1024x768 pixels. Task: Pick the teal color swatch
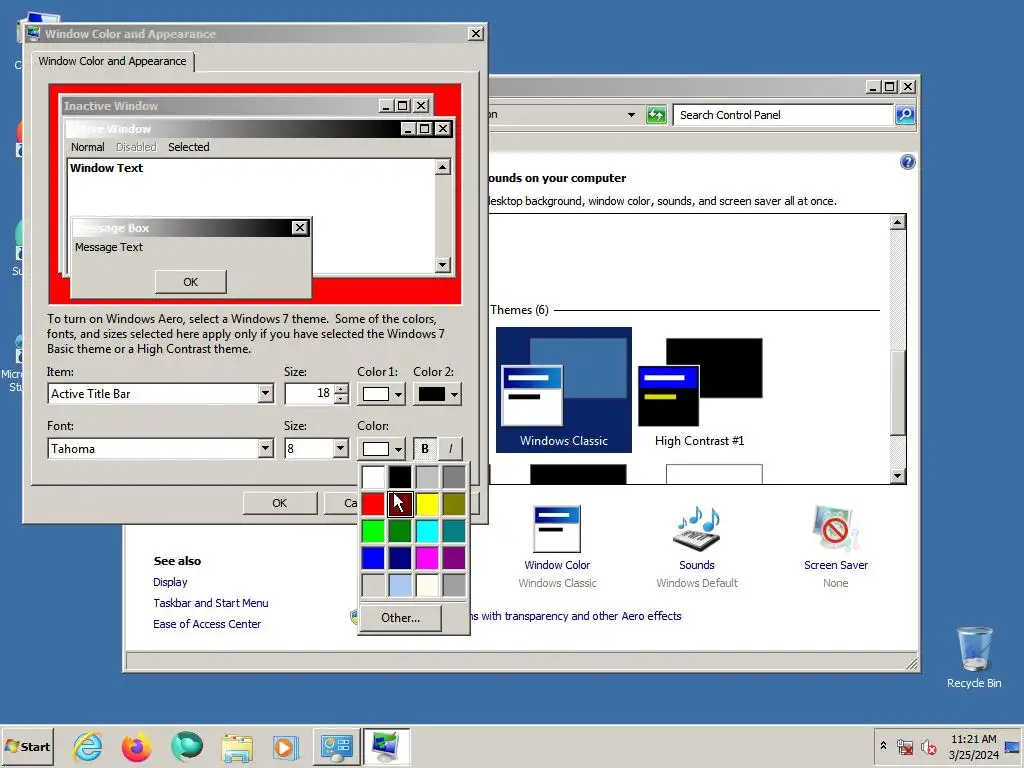click(455, 531)
